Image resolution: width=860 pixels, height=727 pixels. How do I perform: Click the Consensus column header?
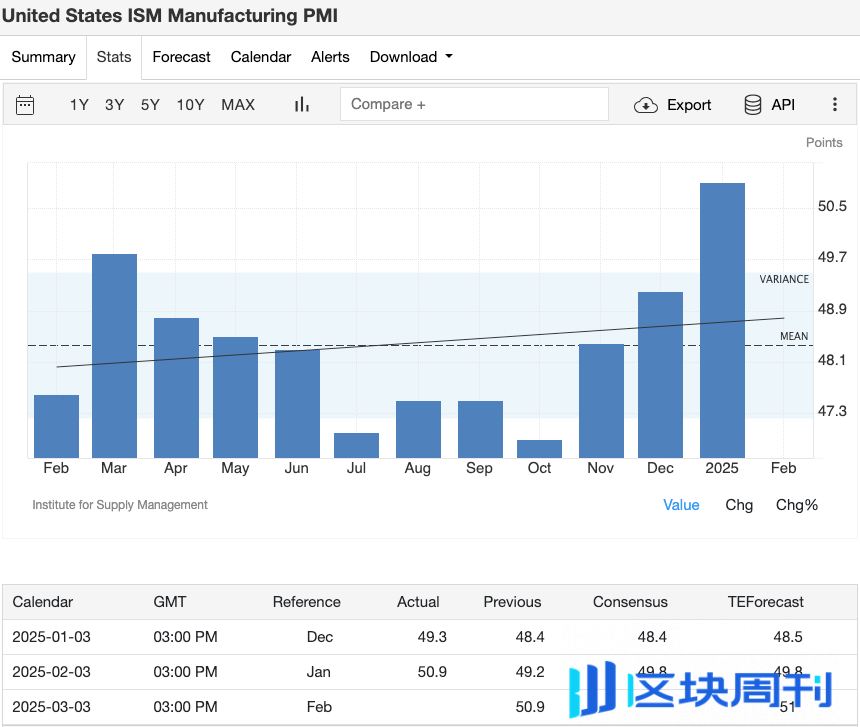(630, 602)
